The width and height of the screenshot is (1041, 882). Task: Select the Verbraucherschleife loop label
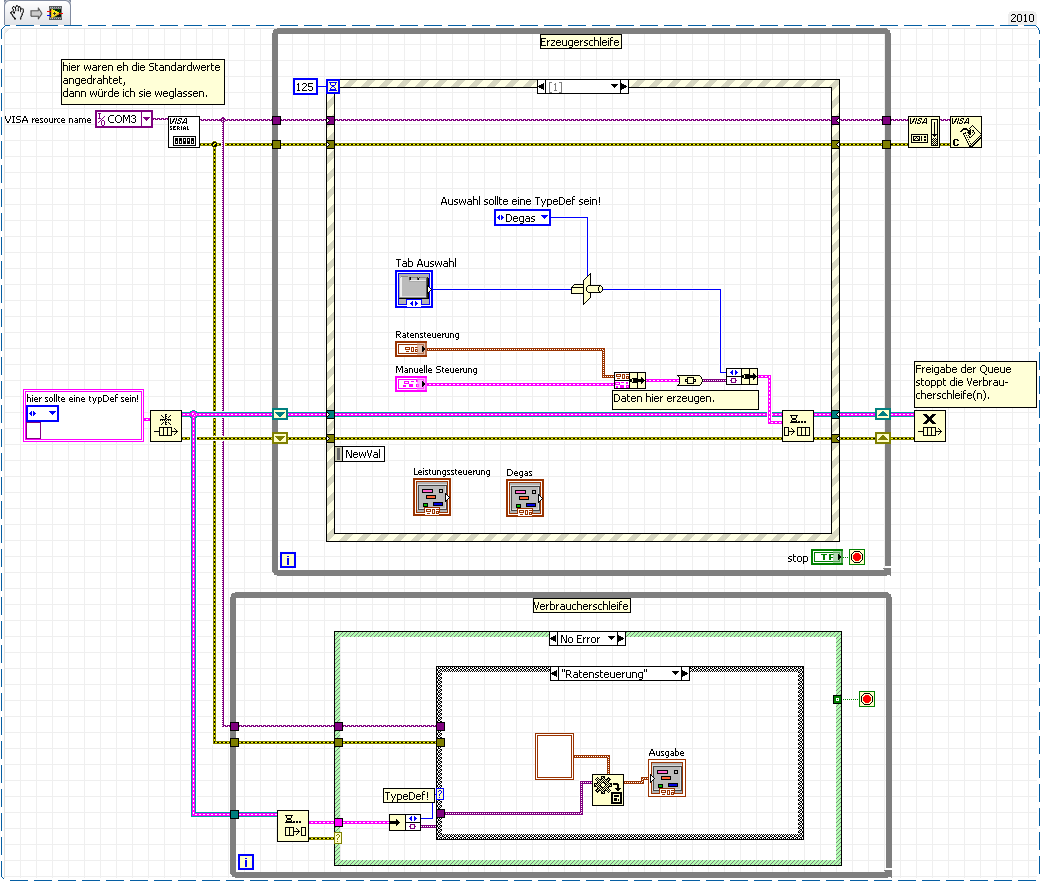(x=581, y=606)
